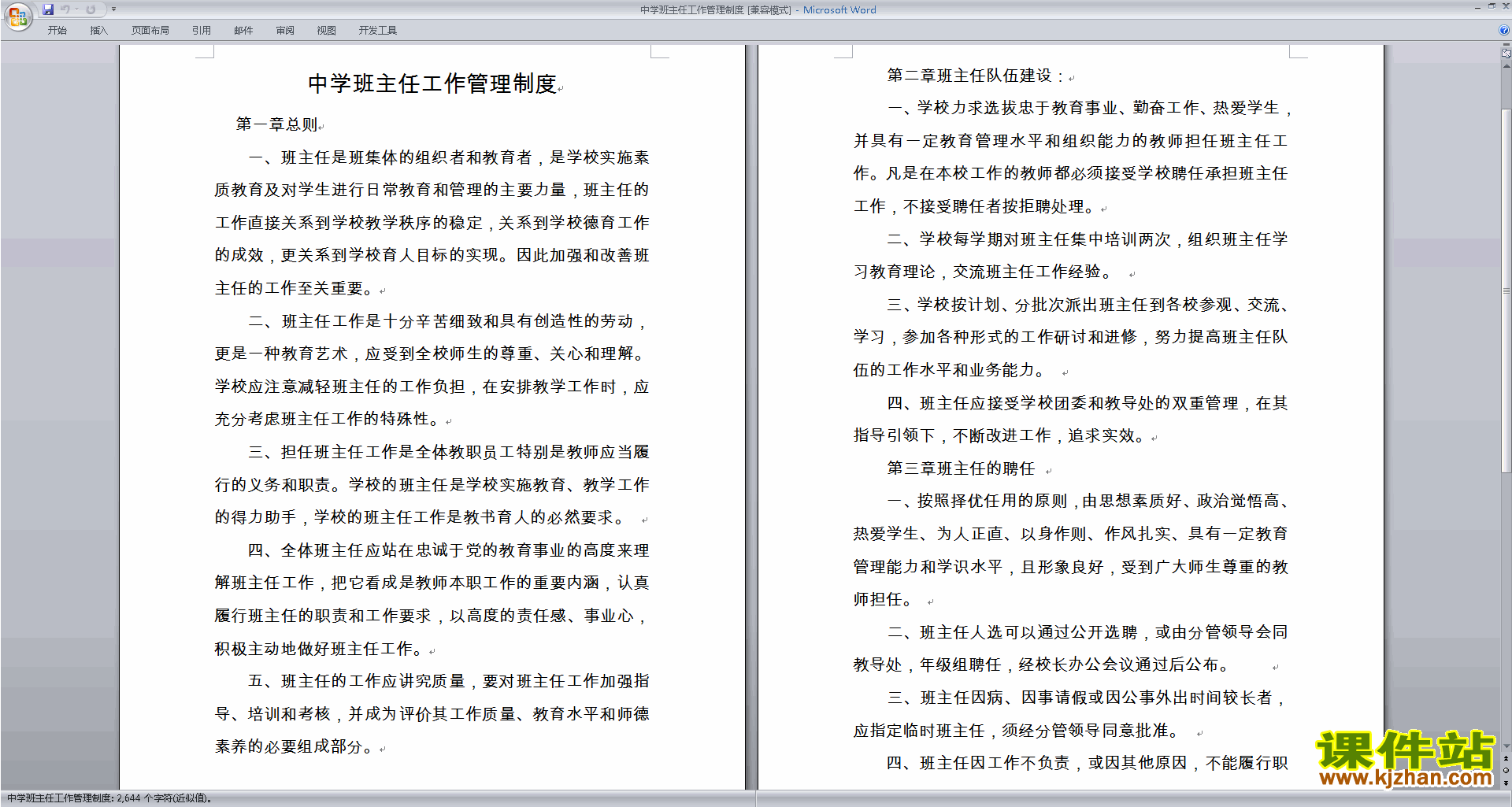
Task: Save the document via quick access toolbar
Action: [x=48, y=9]
